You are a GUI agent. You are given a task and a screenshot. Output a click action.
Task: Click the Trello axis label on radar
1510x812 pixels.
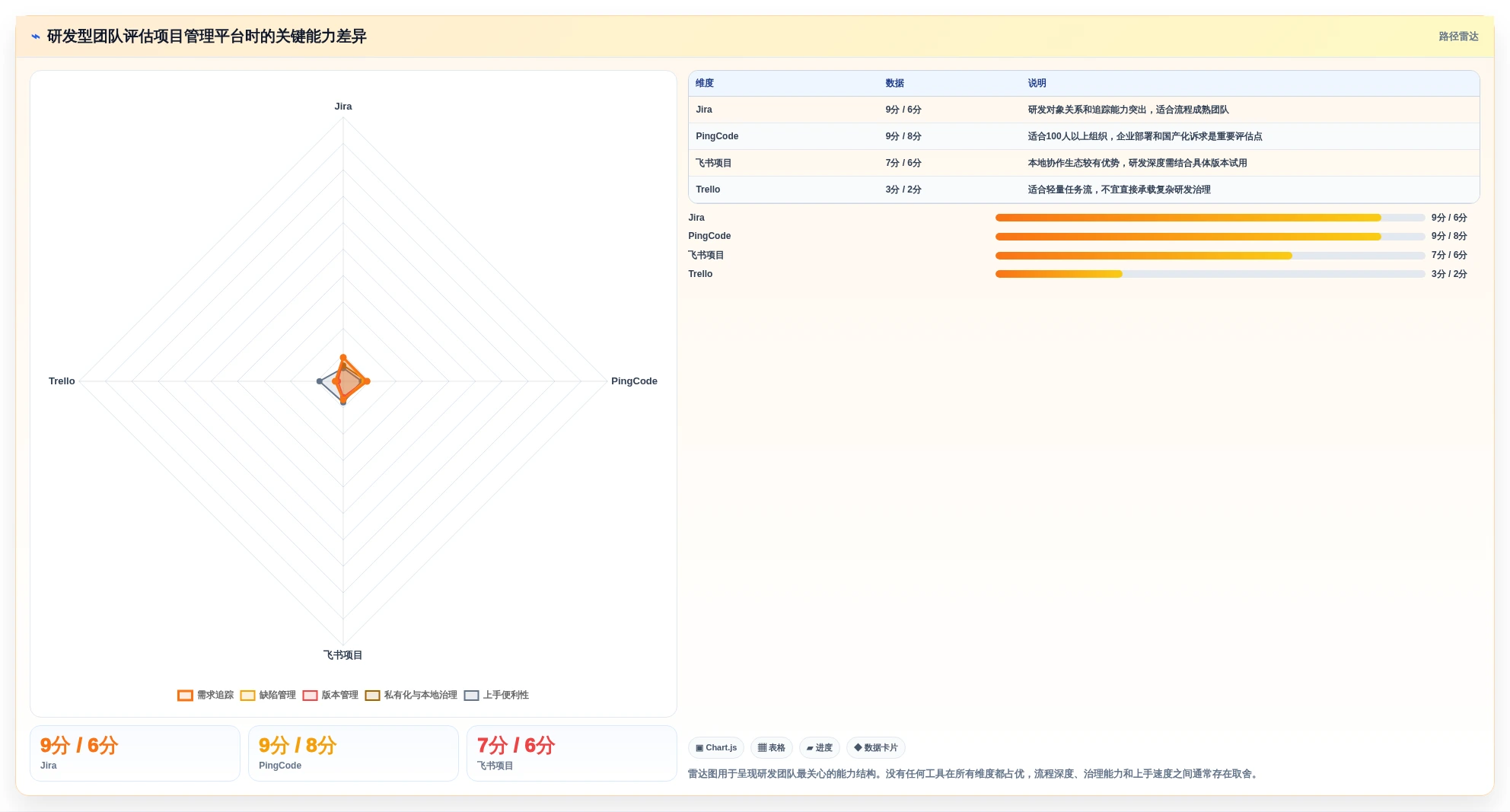point(62,381)
